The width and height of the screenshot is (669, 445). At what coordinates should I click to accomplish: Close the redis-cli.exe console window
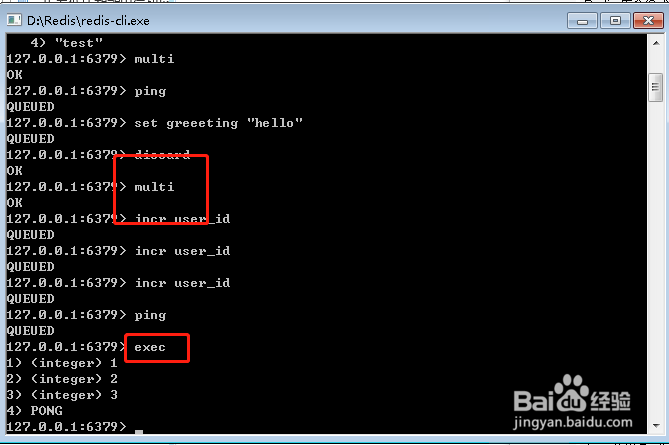coord(648,20)
